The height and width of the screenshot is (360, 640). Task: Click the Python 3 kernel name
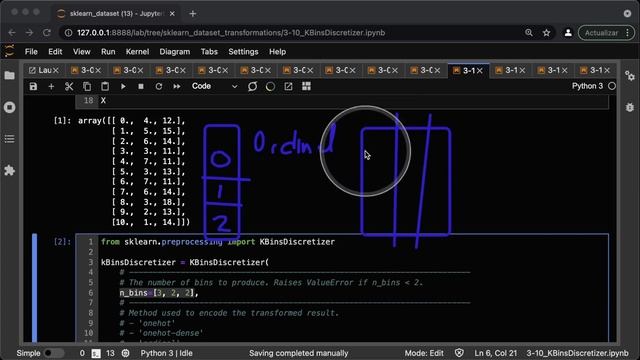587,86
